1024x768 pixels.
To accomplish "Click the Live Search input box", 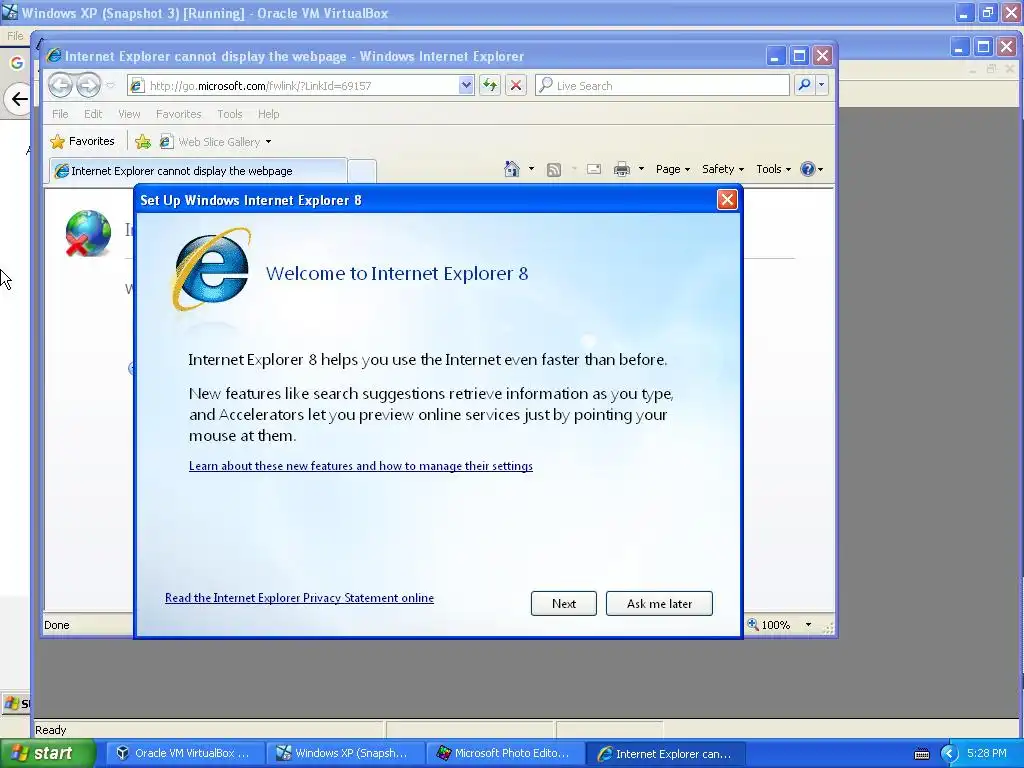I will 662,86.
